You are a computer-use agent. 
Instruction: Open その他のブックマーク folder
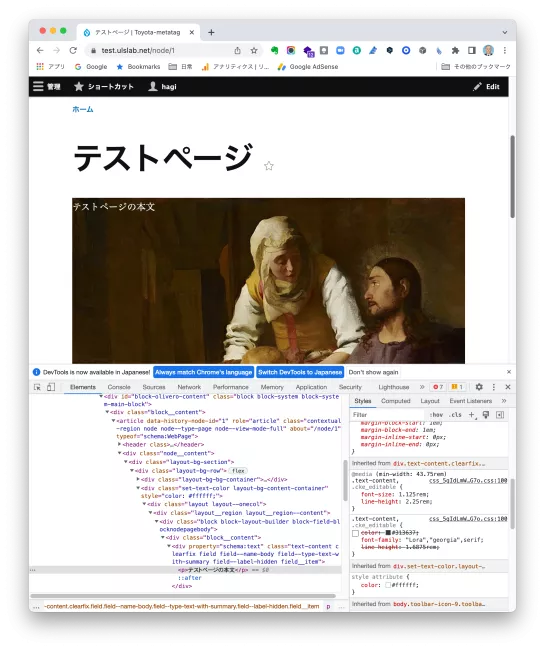coord(476,67)
